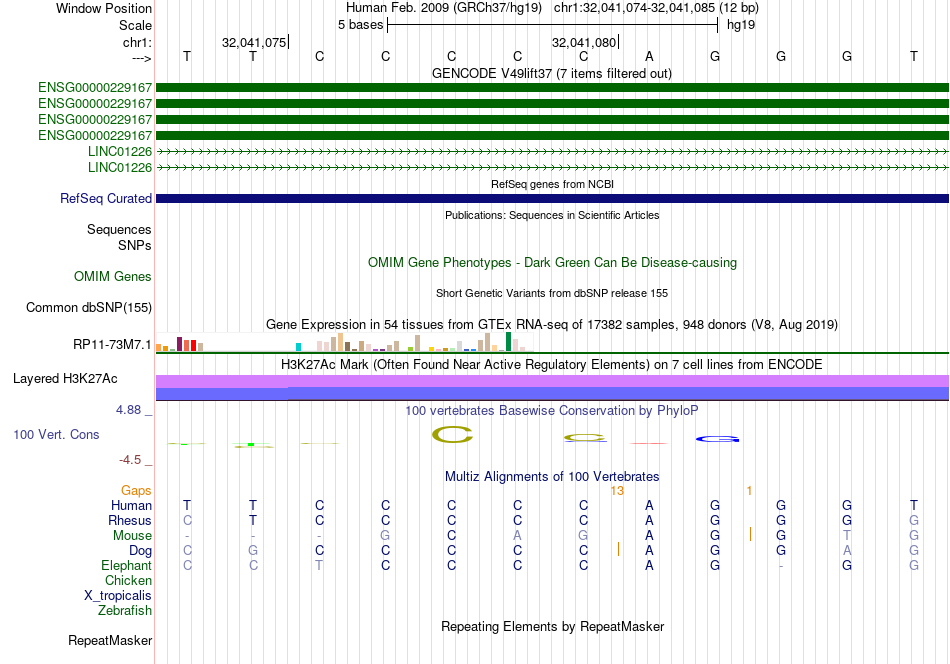The height and width of the screenshot is (664, 950).
Task: Open 100 vertebrates Basewise Conservation by PhyloP
Action: [x=552, y=410]
